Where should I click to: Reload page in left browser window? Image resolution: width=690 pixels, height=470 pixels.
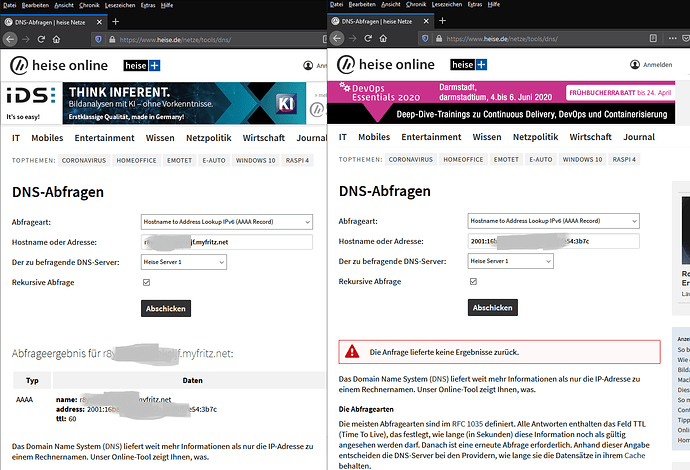(x=41, y=39)
